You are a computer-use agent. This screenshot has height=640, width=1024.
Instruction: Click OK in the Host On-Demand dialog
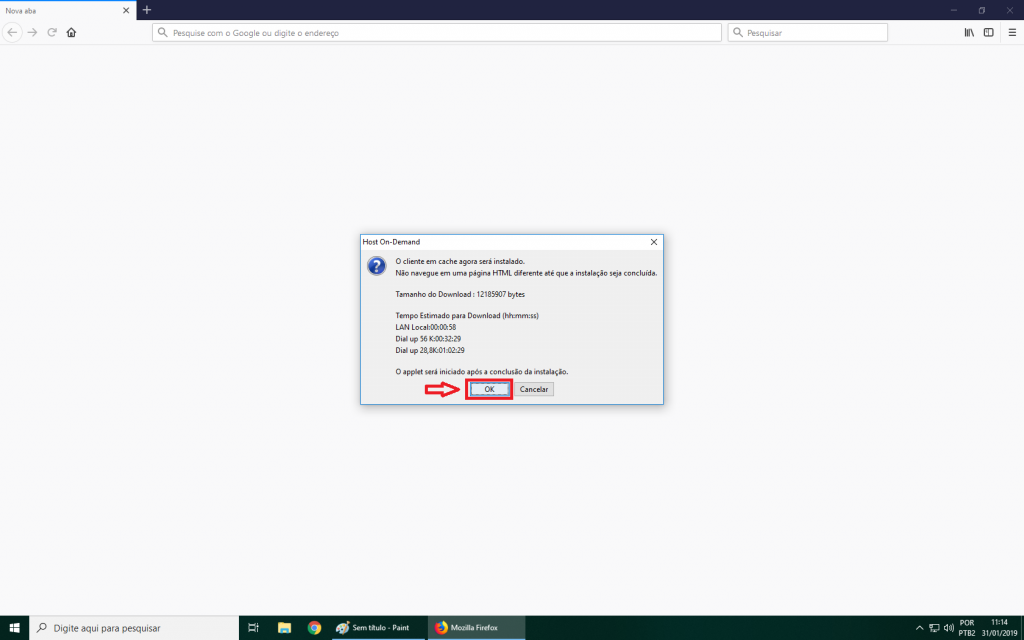click(x=489, y=389)
